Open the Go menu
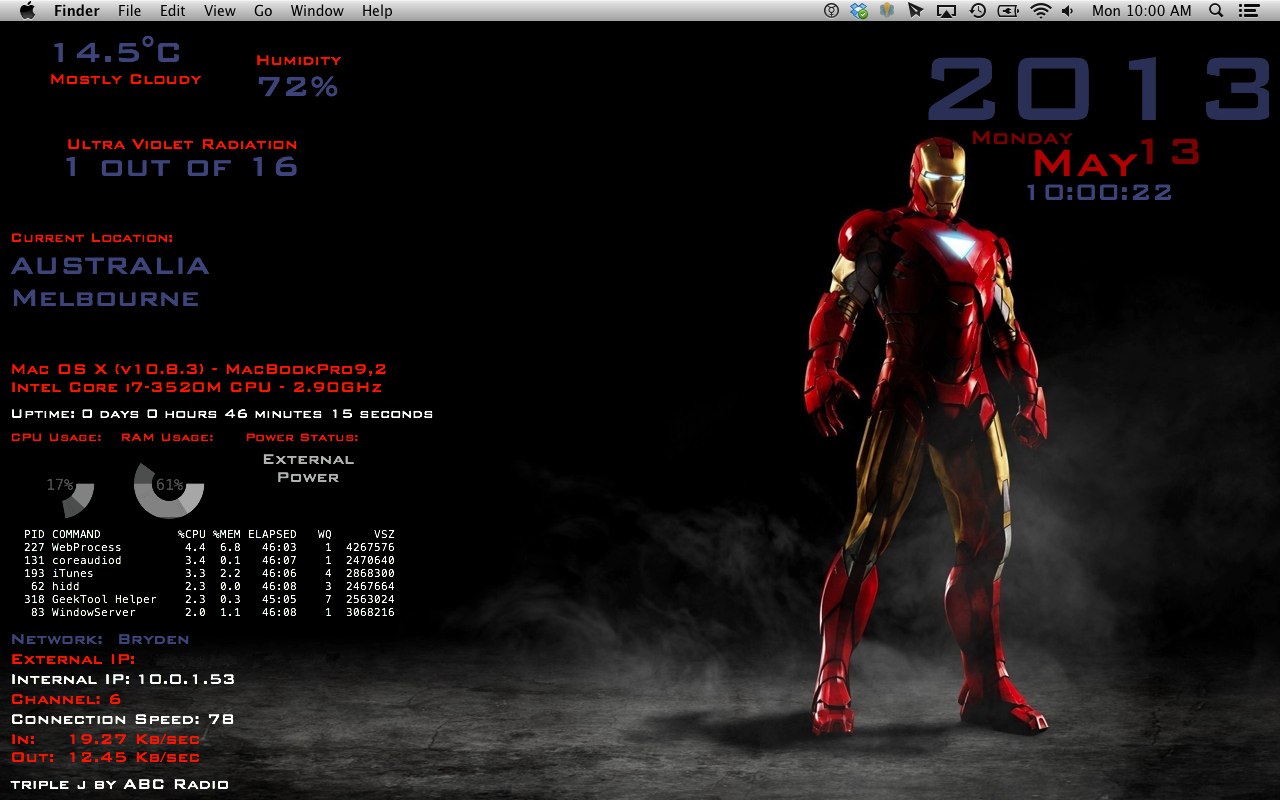 (263, 11)
